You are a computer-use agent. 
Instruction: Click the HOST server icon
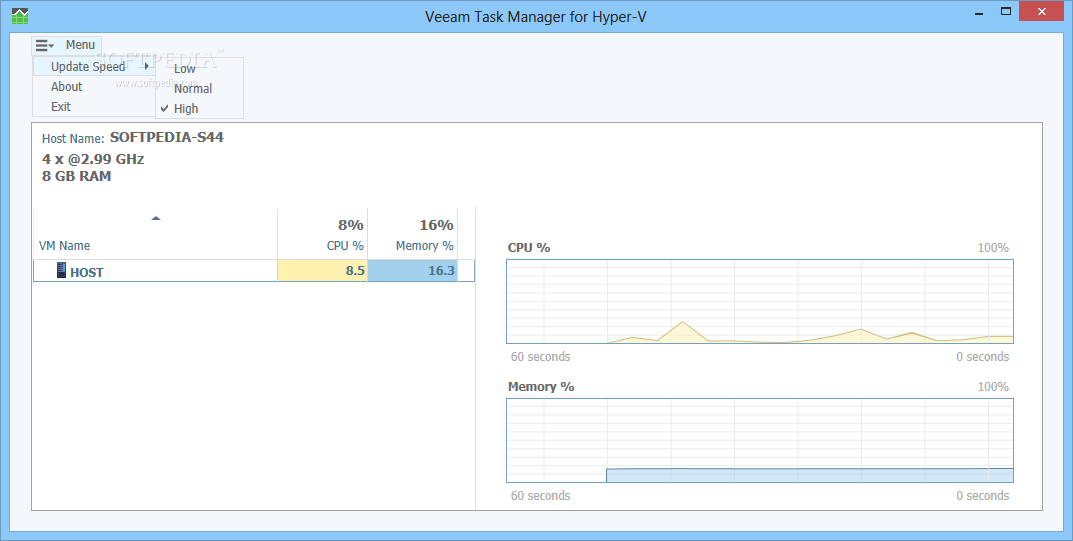click(62, 270)
